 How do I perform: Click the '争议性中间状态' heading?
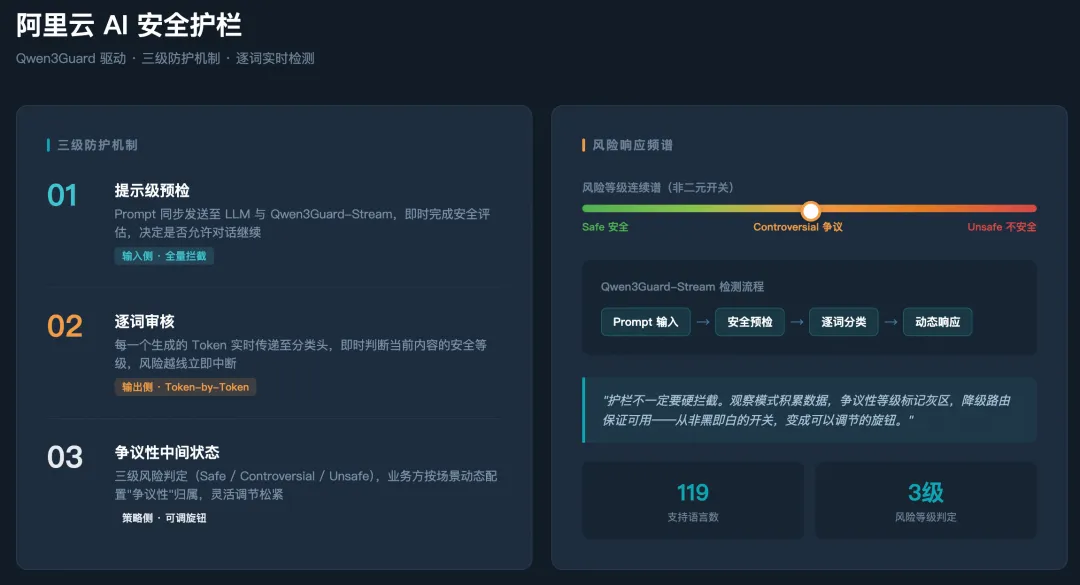[x=167, y=453]
